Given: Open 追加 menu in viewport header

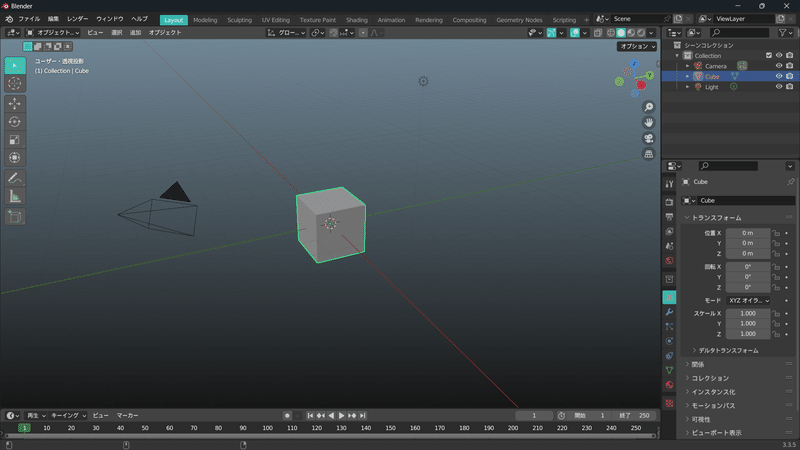Looking at the screenshot, I should tap(135, 33).
